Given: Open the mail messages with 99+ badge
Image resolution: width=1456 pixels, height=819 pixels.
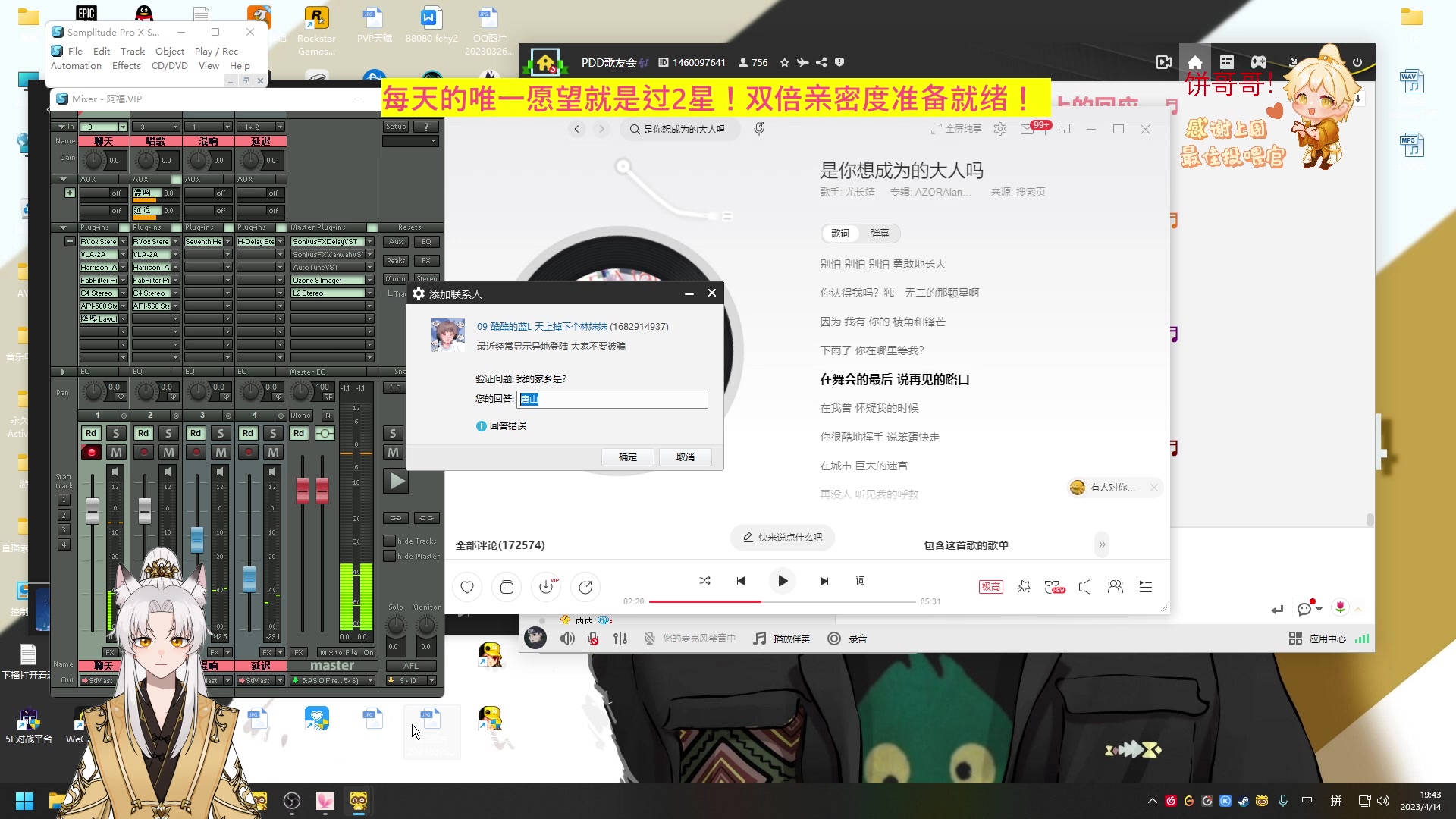Looking at the screenshot, I should (1028, 129).
